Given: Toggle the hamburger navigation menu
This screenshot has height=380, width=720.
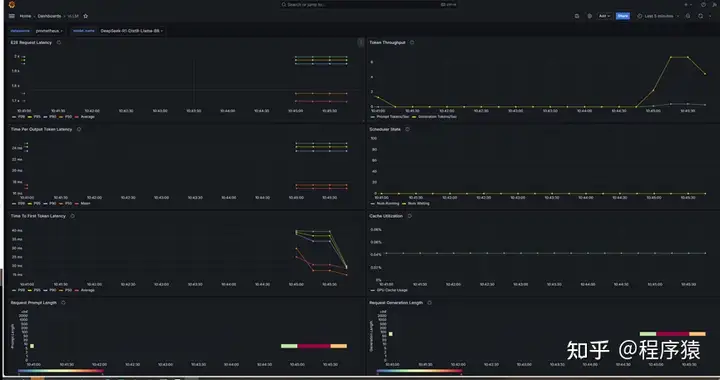Looking at the screenshot, I should [11, 16].
